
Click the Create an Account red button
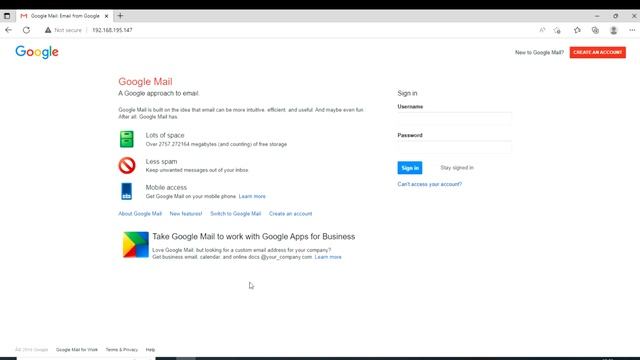tap(598, 52)
